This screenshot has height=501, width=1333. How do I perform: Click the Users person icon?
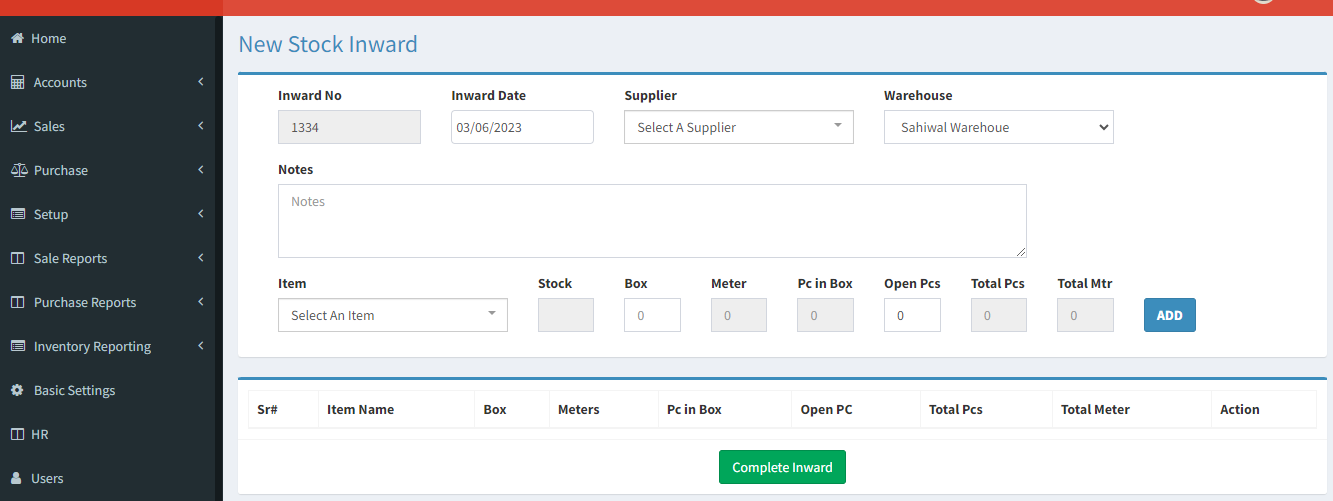(x=16, y=478)
